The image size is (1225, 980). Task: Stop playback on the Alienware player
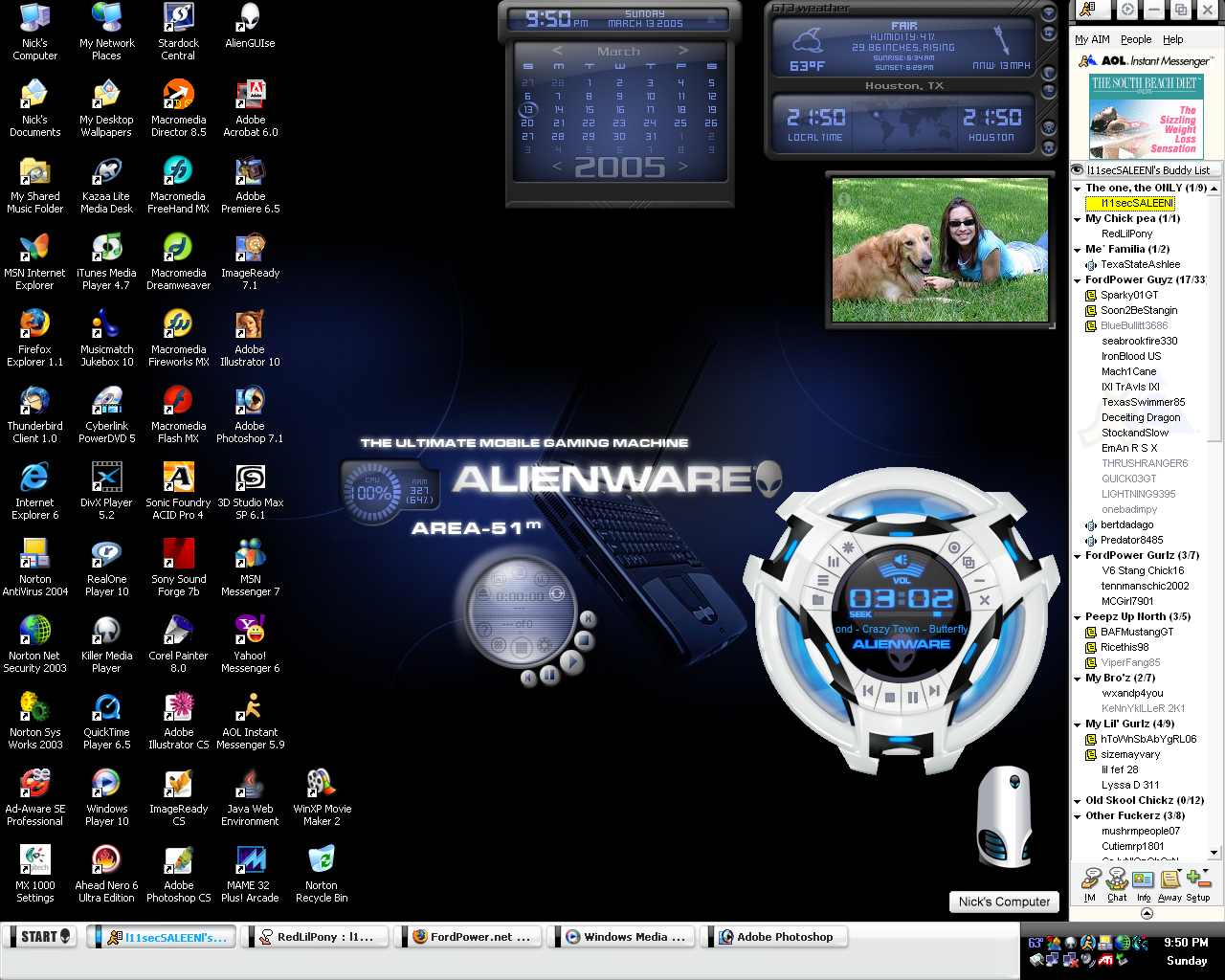point(890,698)
